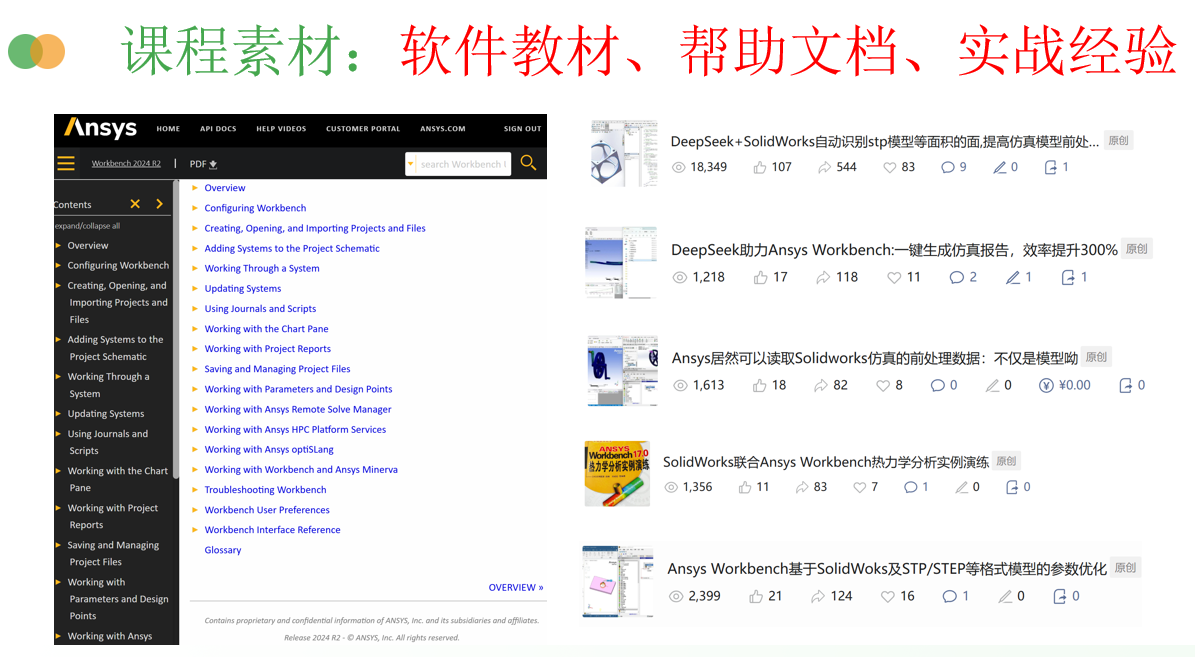Click the Contents panel next arrow
The height and width of the screenshot is (657, 1195).
coord(159,204)
